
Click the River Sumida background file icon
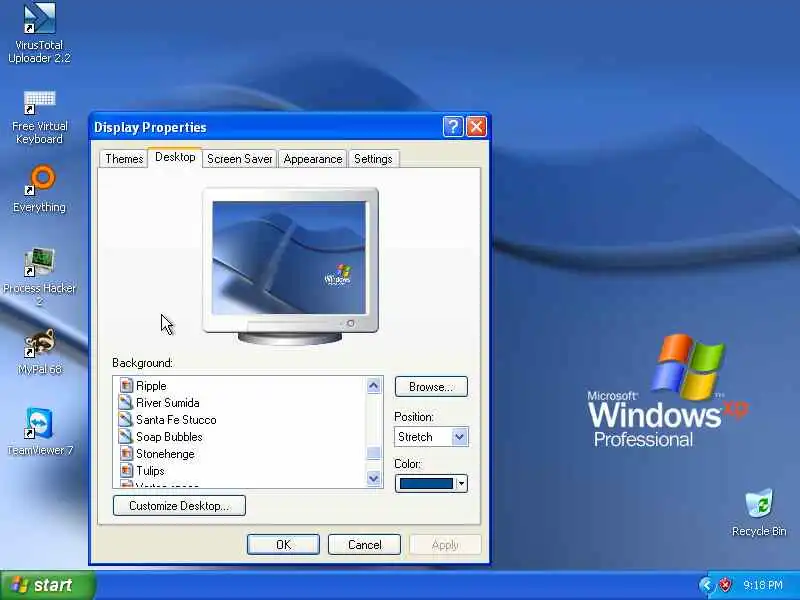coord(126,403)
